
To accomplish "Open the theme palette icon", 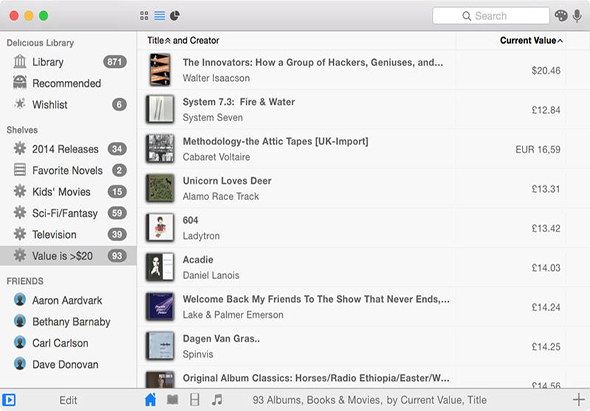I will click(561, 16).
